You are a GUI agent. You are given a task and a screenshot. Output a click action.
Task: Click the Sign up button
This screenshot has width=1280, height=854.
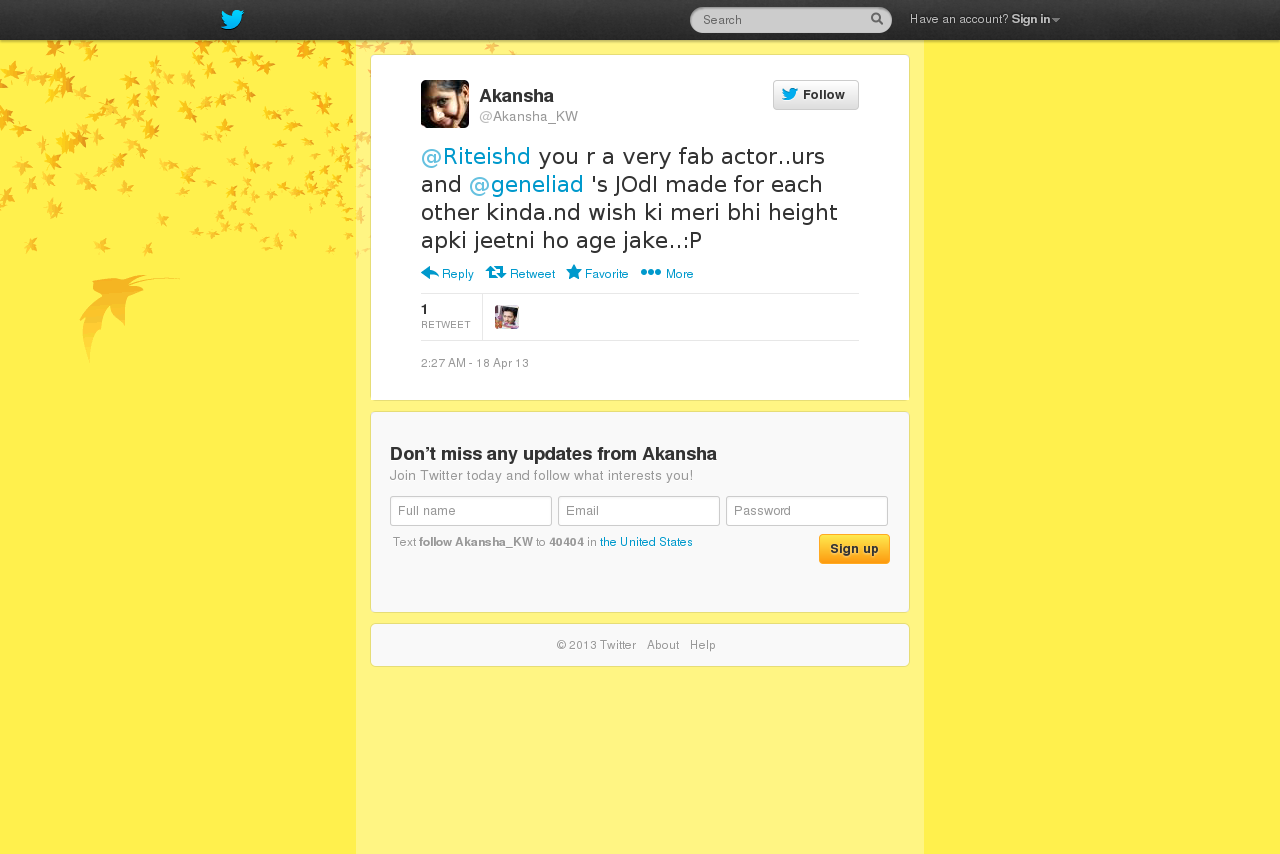(x=854, y=549)
